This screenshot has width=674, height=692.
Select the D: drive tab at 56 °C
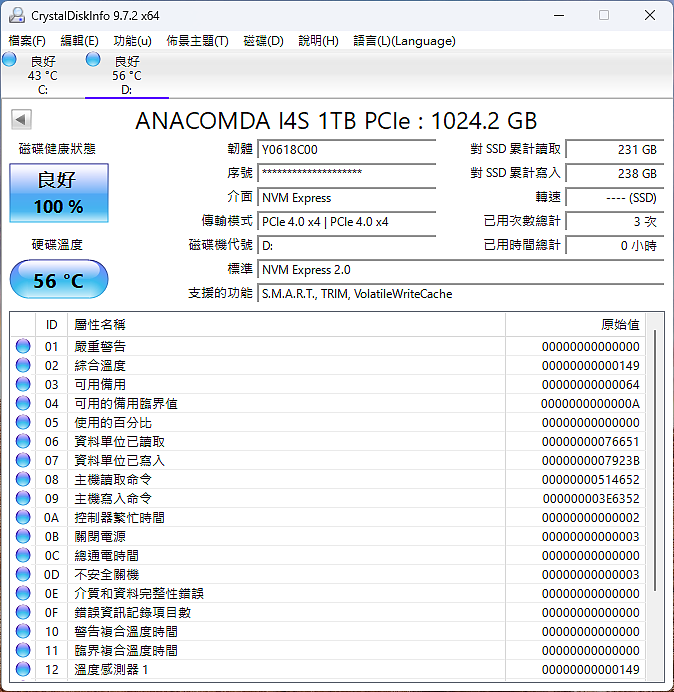point(127,75)
